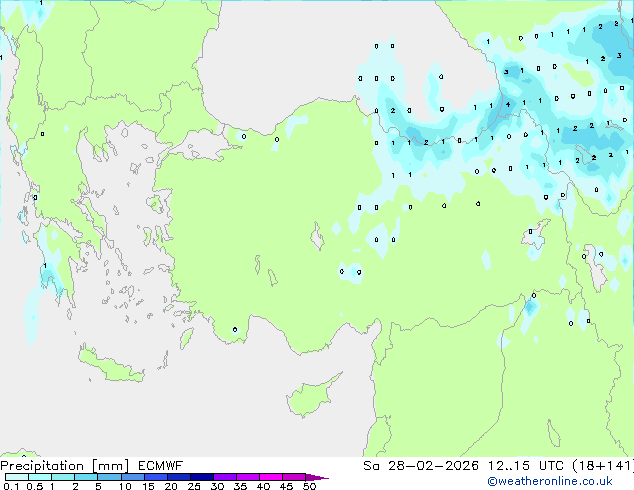Viewport: 634px width, 490px height.
Task: Click the 'Sa 28-02-2026' date text
Action: [x=421, y=466]
